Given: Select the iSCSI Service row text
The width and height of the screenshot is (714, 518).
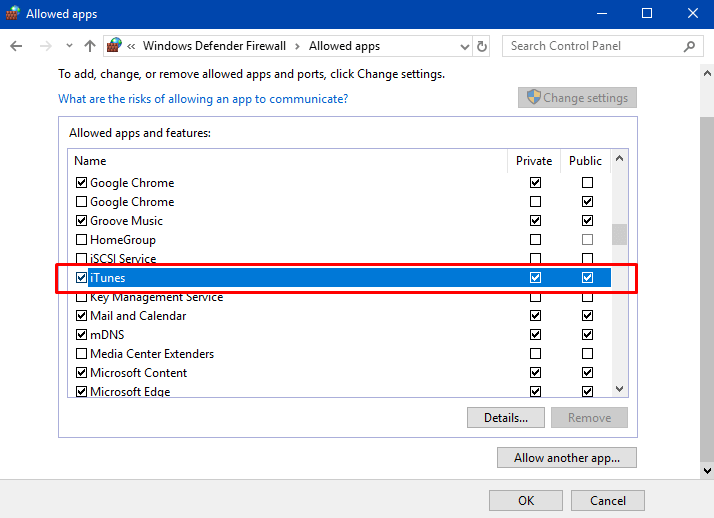Looking at the screenshot, I should 123,259.
